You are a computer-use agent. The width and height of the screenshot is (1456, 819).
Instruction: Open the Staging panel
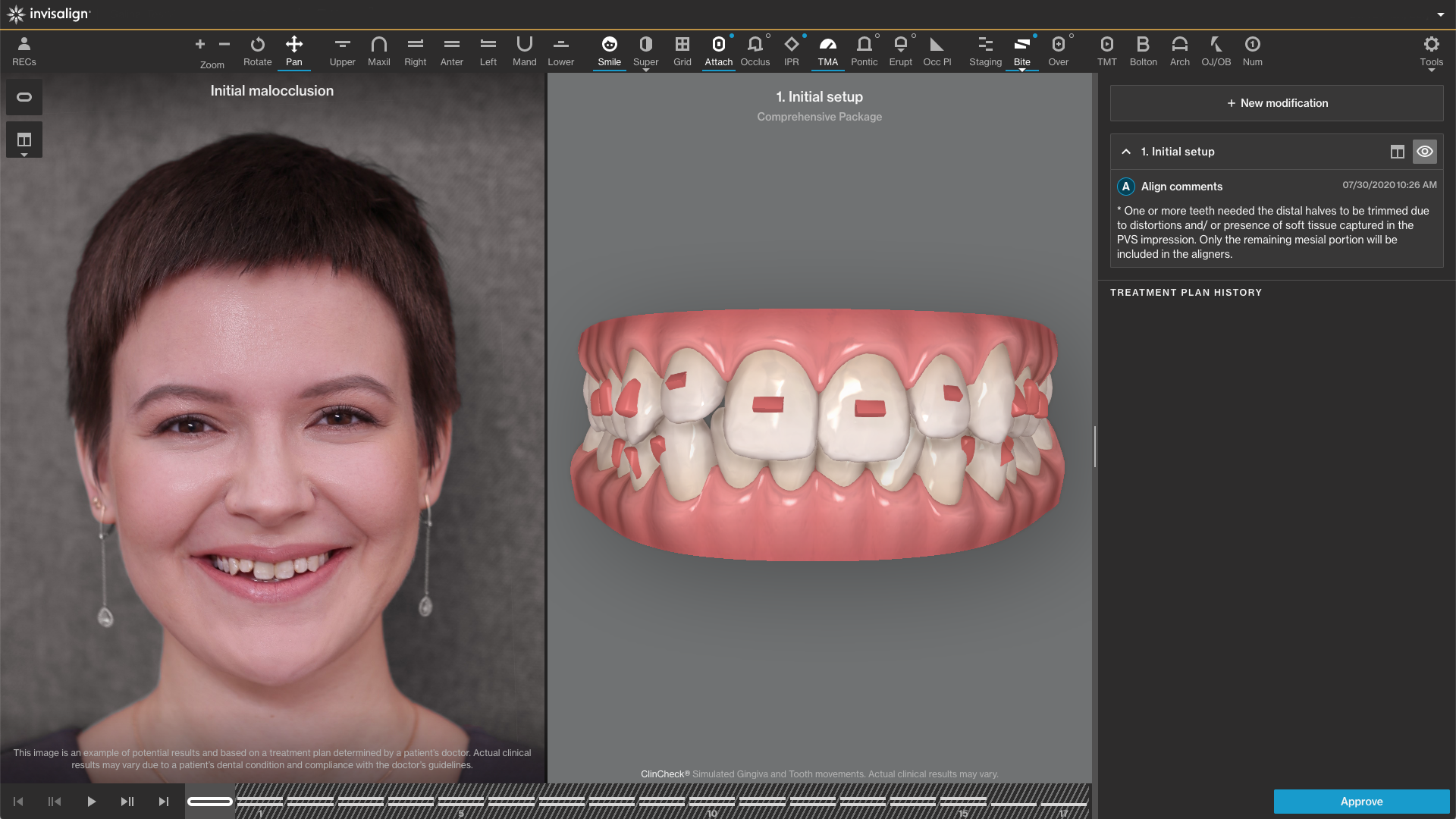tap(984, 50)
